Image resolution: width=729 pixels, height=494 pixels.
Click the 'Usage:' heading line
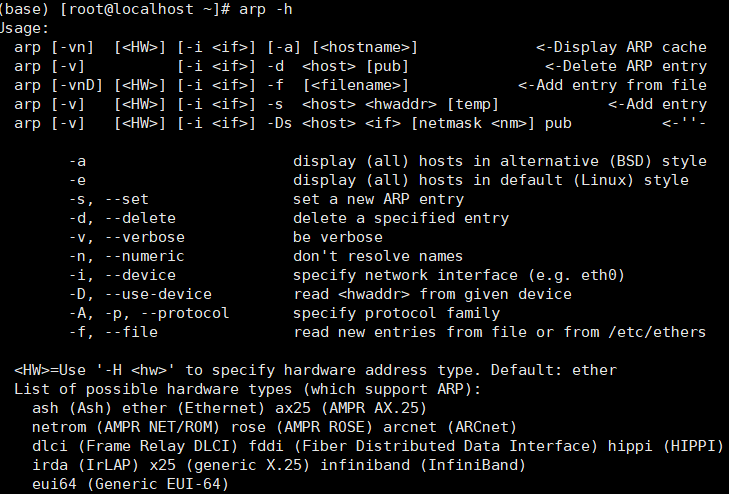(24, 28)
